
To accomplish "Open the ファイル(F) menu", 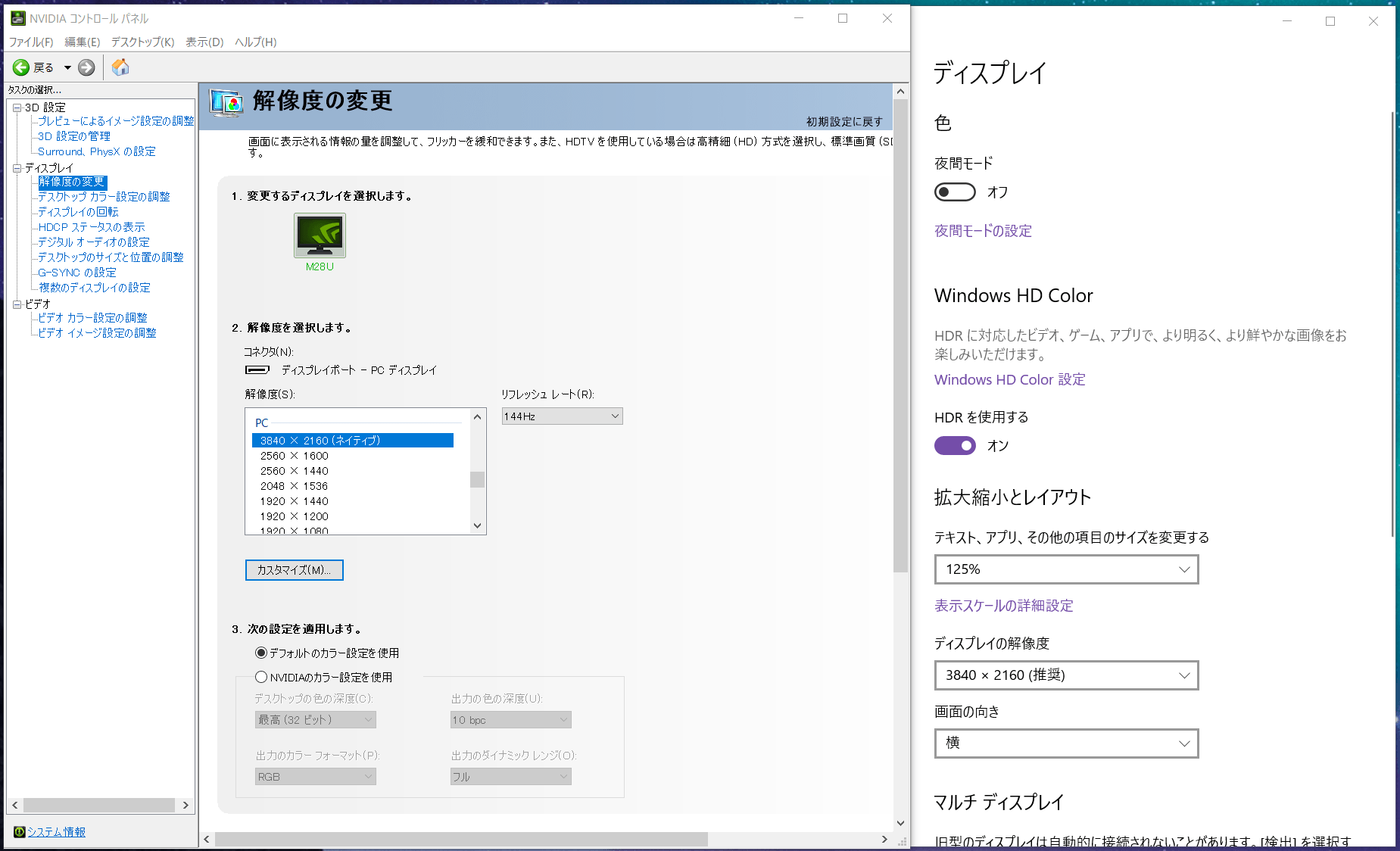I will [31, 42].
